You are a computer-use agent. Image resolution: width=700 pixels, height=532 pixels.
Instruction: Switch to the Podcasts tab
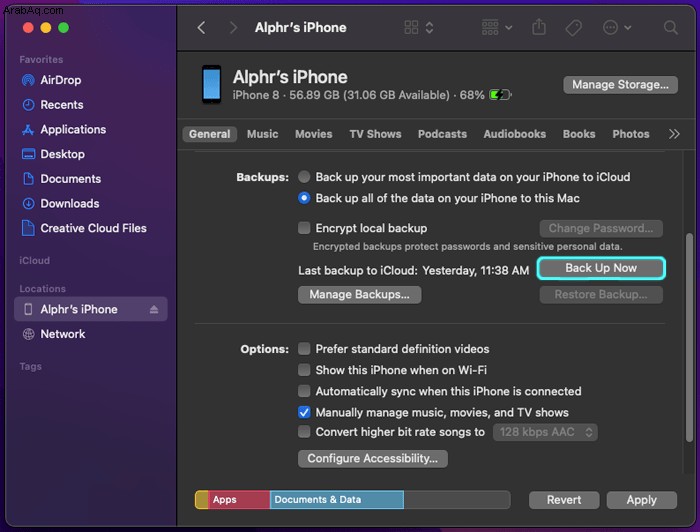pyautogui.click(x=442, y=134)
